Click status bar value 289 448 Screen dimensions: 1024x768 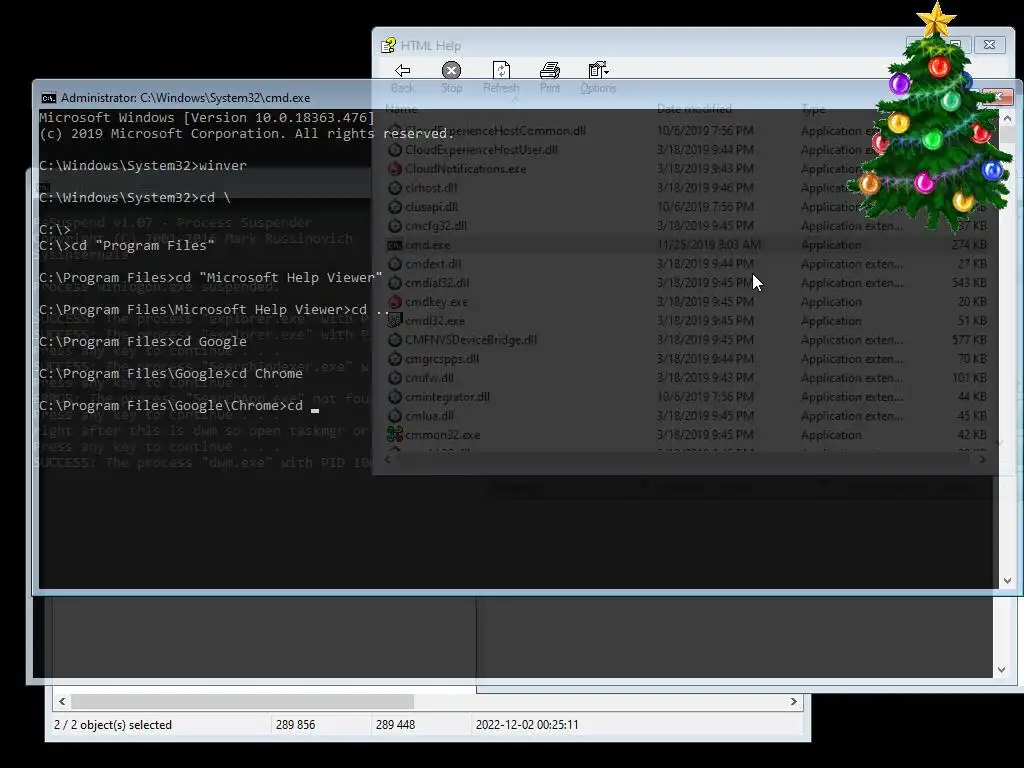[x=395, y=725]
